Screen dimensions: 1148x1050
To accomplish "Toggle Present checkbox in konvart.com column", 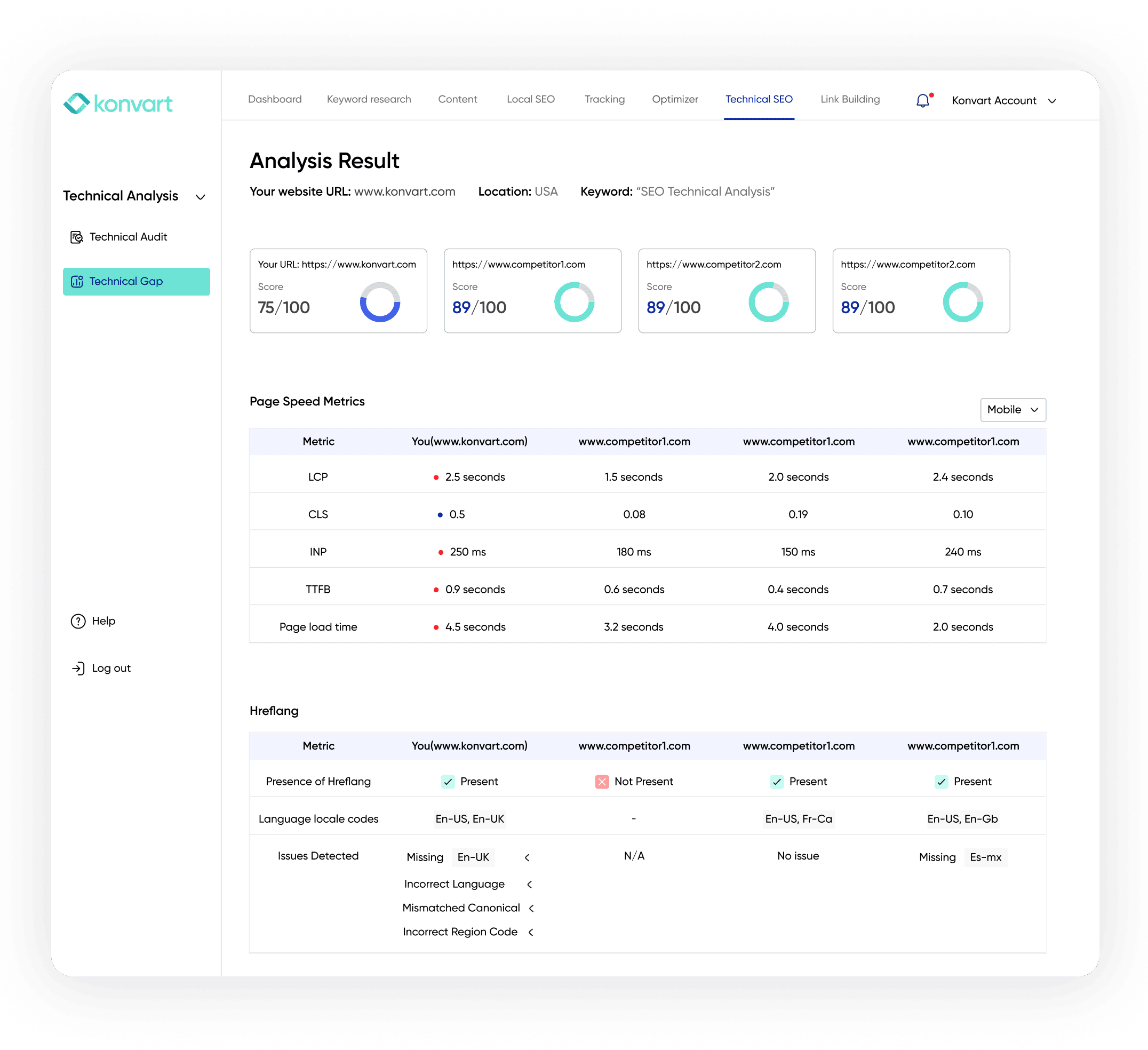I will [x=448, y=782].
